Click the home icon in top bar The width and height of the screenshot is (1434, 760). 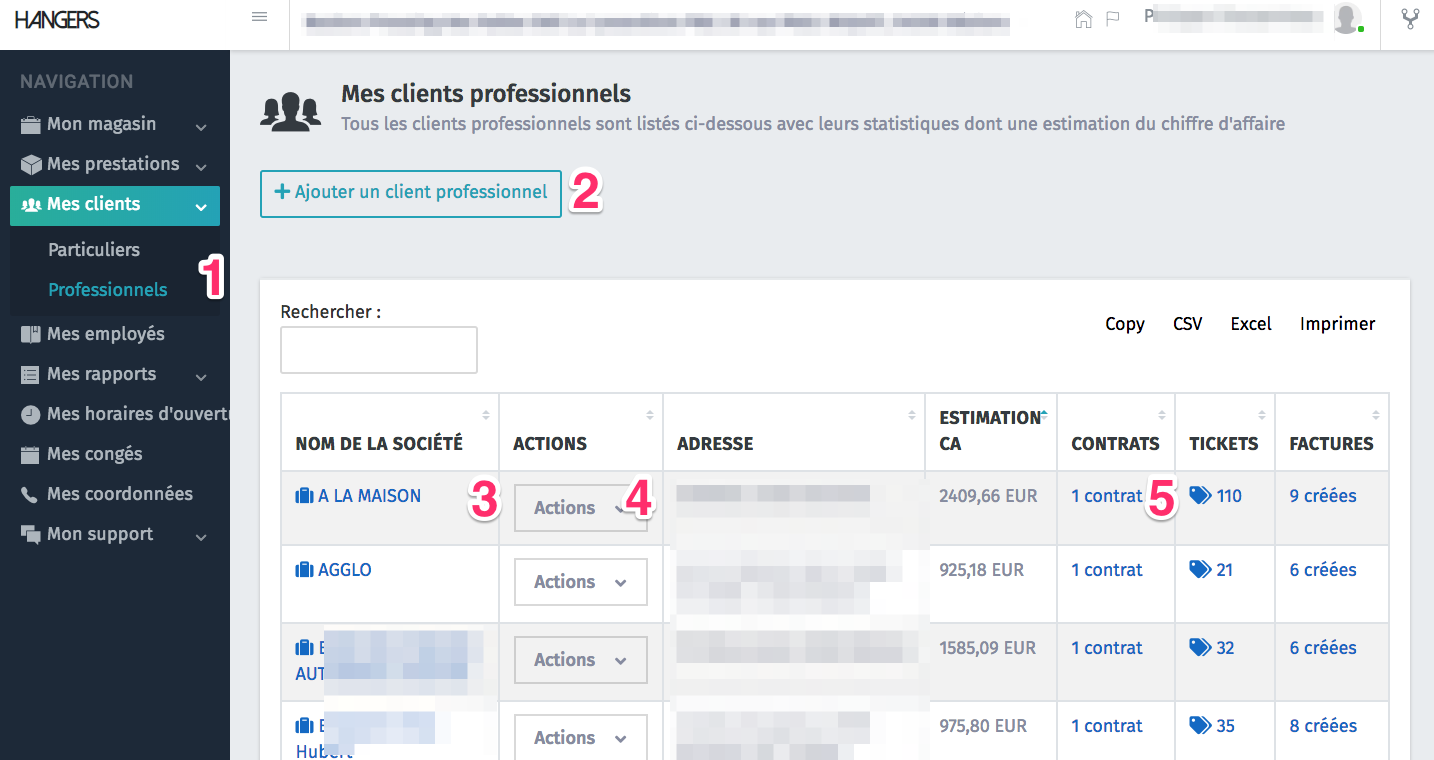(x=1083, y=19)
